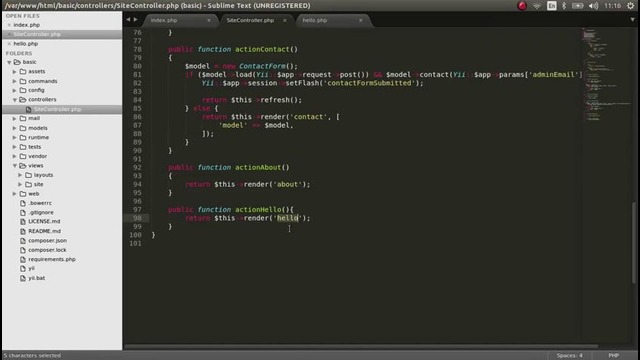640x360 pixels.
Task: Go to previous tab with left arrow
Action: (128, 20)
